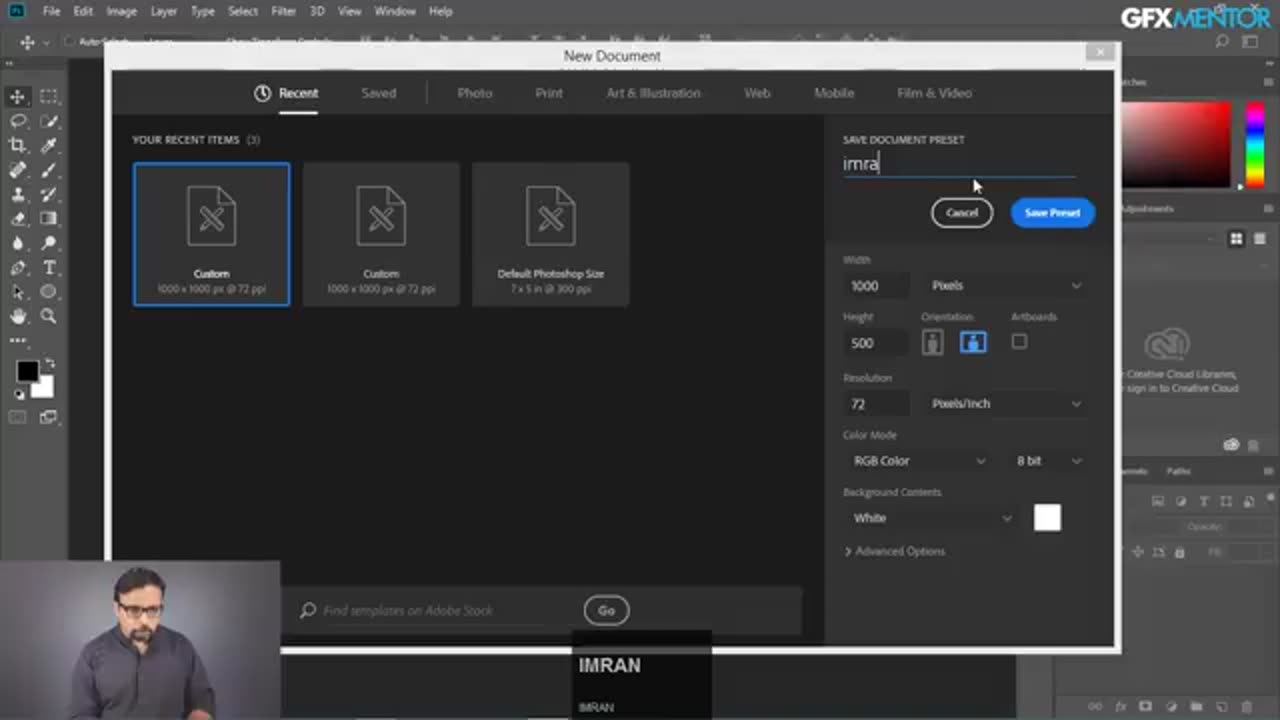The width and height of the screenshot is (1280, 720).
Task: Click the Height field showing 500
Action: click(876, 342)
